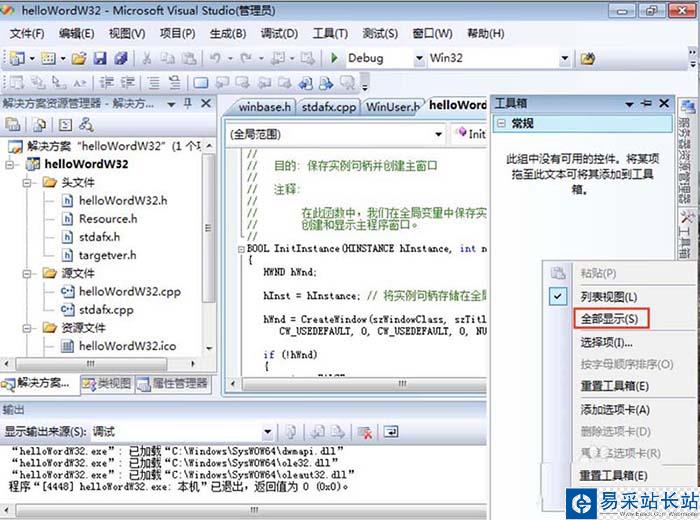Image resolution: width=700 pixels, height=520 pixels.
Task: Click the Add New Item toolbar icon
Action: click(x=48, y=58)
